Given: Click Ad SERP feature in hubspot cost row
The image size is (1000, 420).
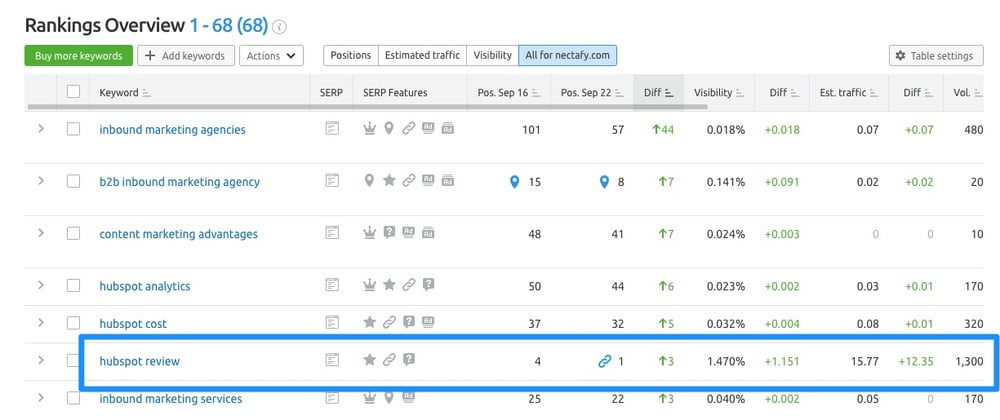Looking at the screenshot, I should (428, 322).
